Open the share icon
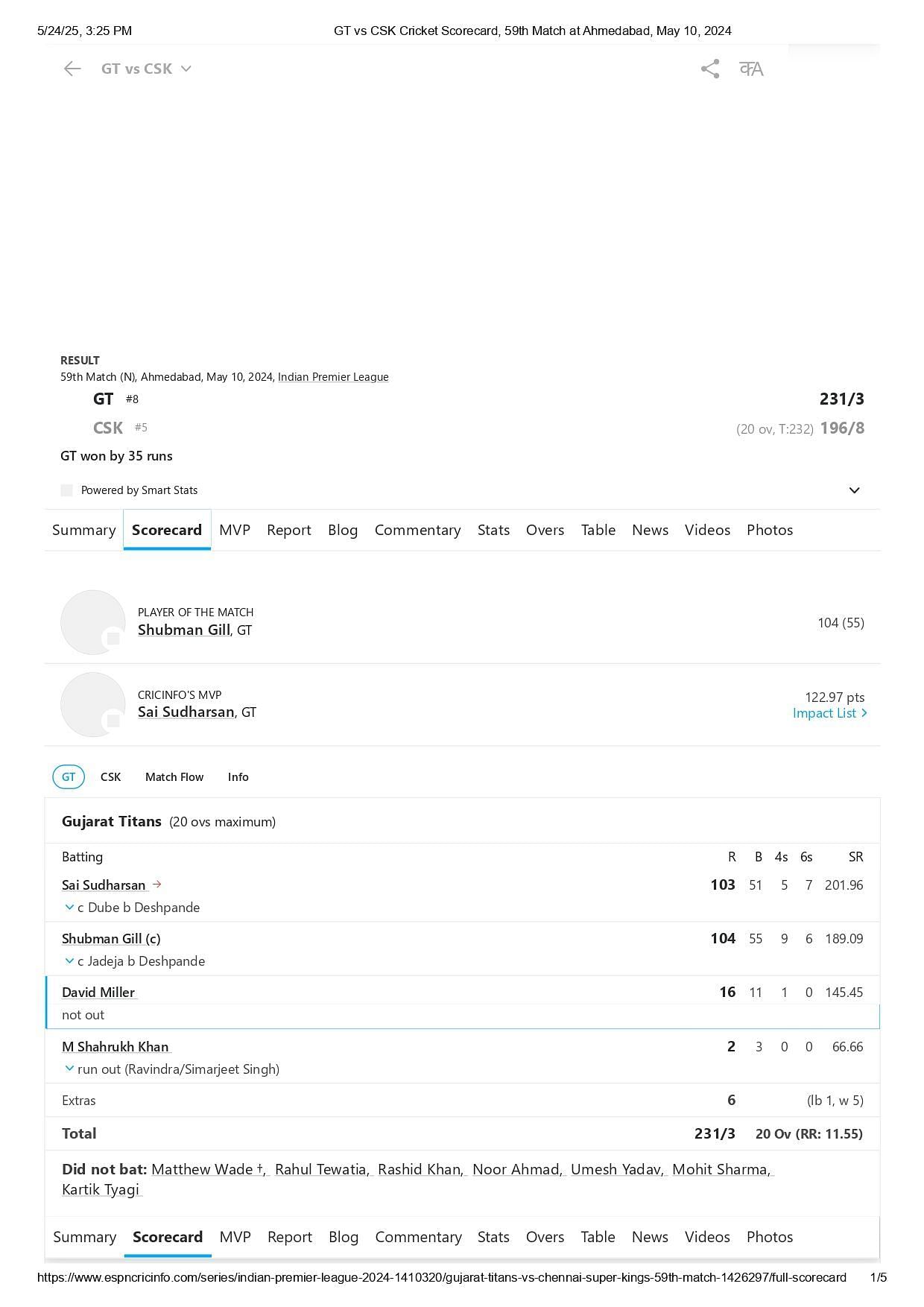Screen dimensions: 924x1307 click(x=710, y=69)
